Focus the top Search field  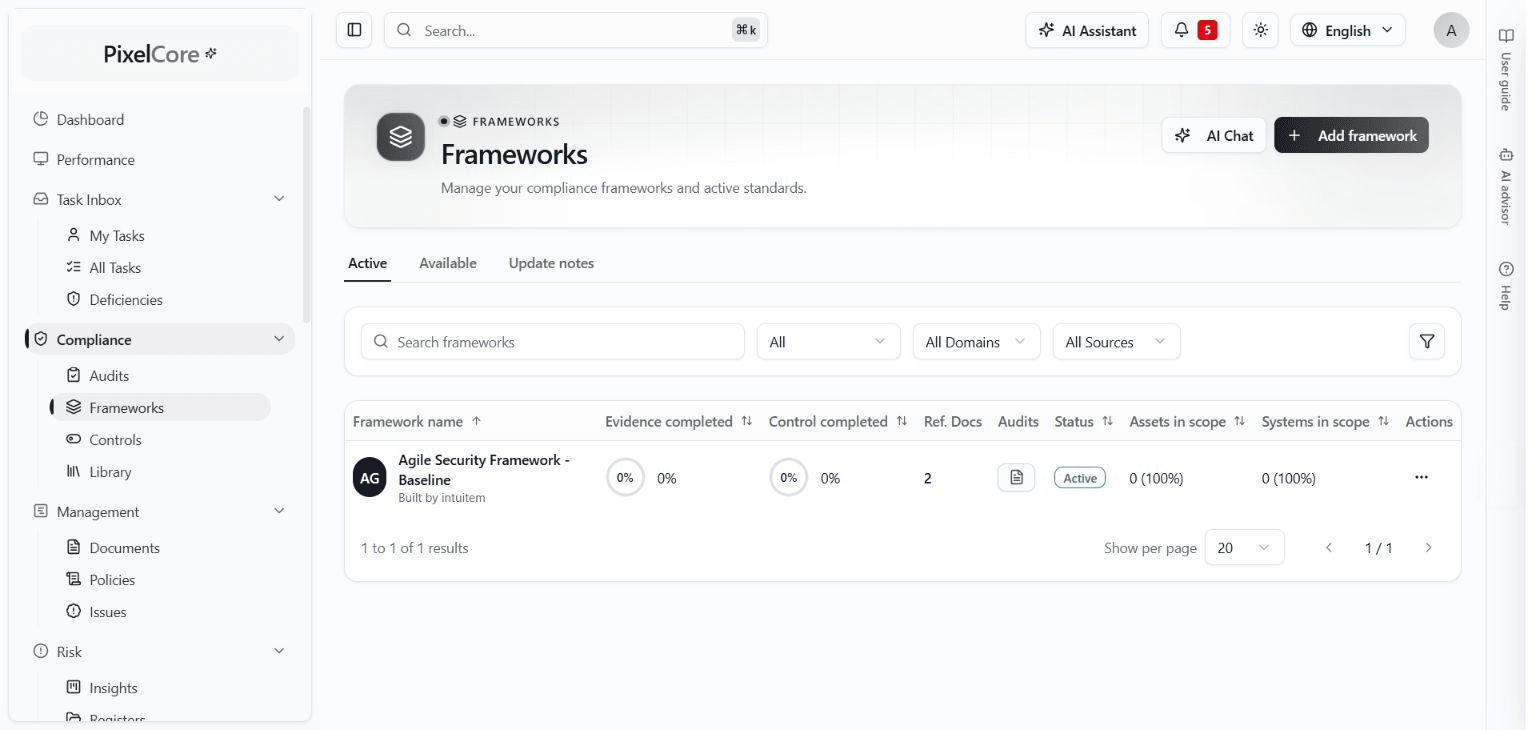(576, 30)
